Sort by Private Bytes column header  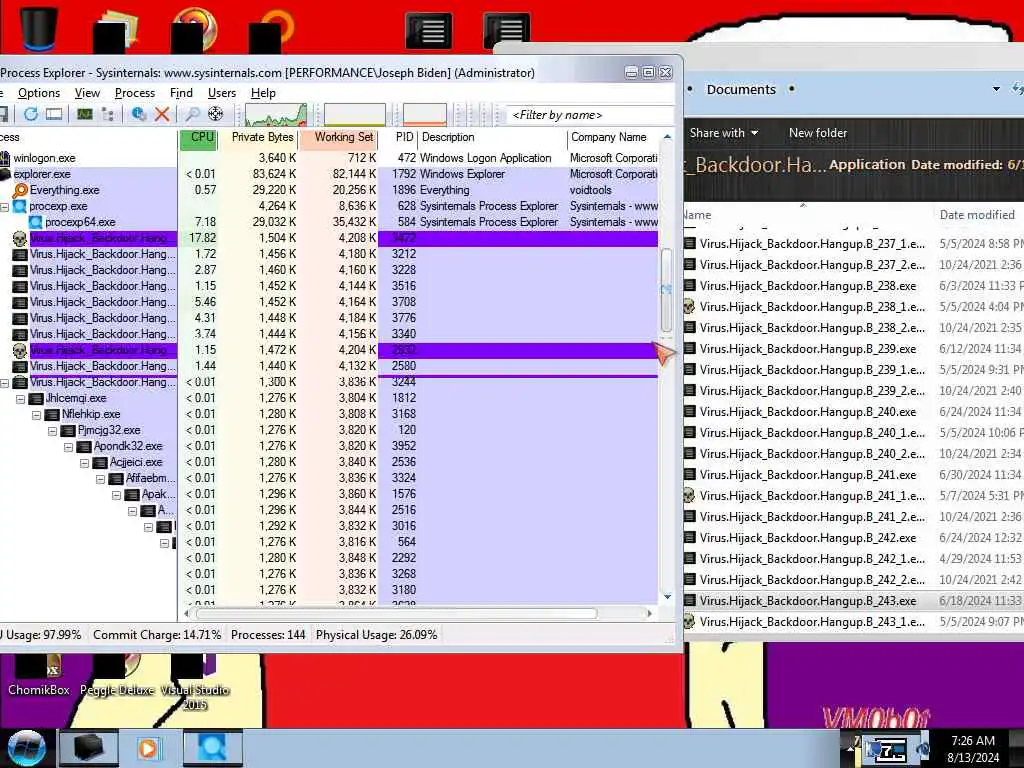tap(258, 137)
